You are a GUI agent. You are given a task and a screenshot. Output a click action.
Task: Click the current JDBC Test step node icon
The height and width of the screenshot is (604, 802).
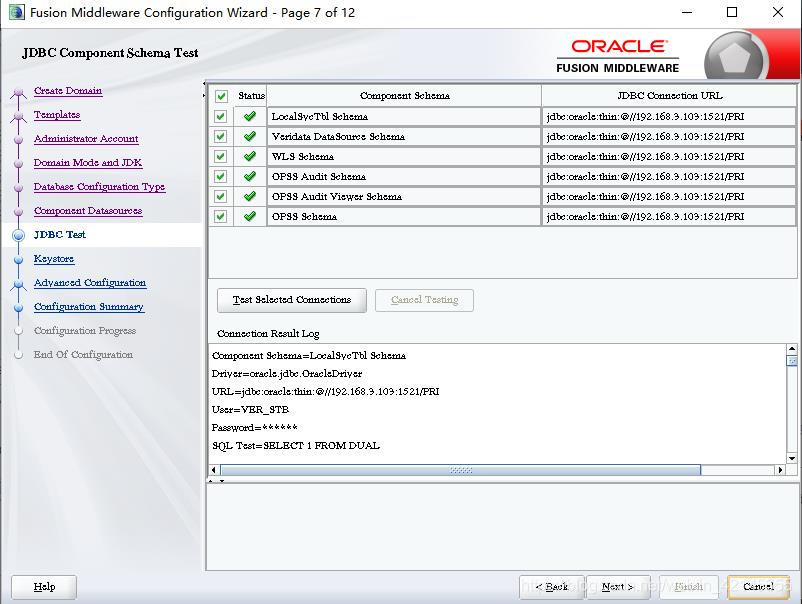coord(18,235)
